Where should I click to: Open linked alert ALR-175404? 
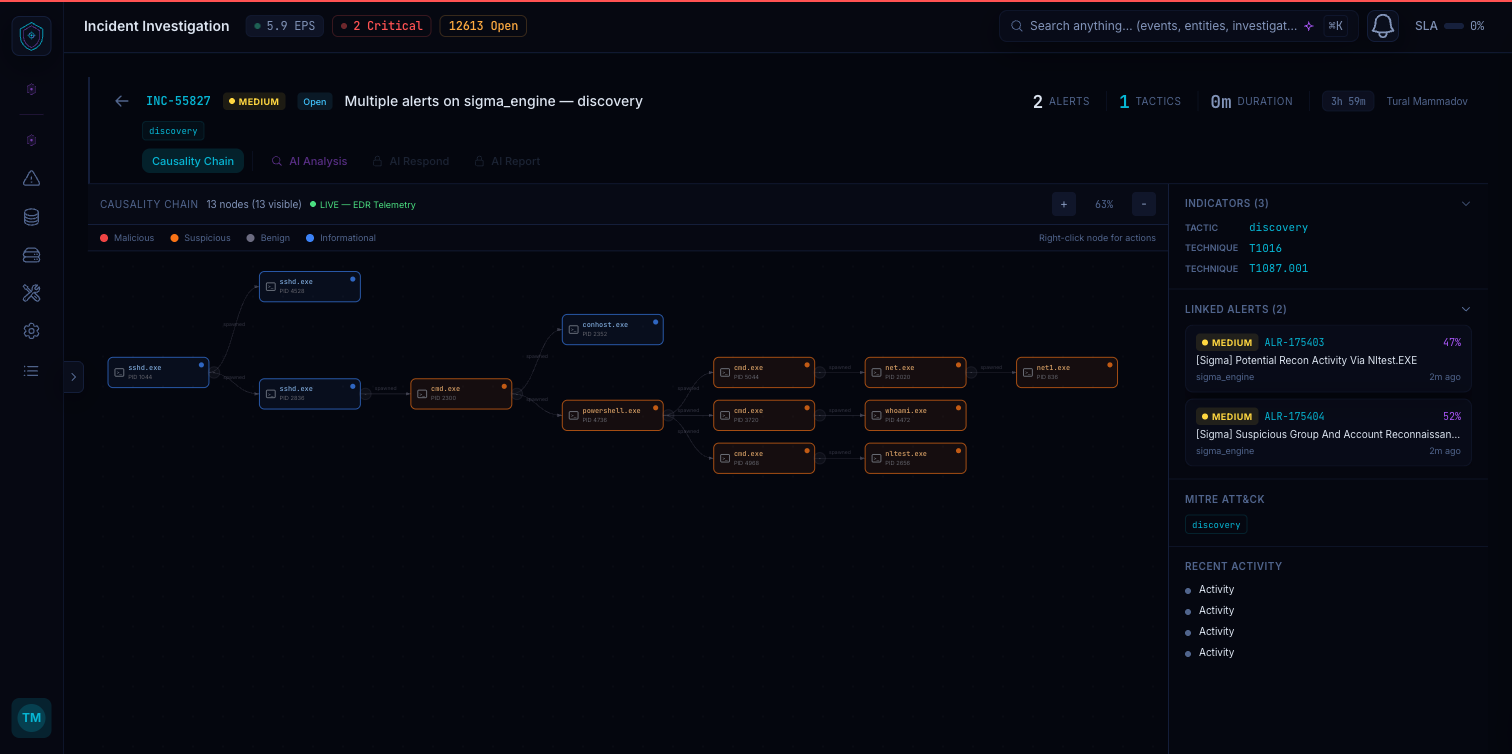(1328, 433)
